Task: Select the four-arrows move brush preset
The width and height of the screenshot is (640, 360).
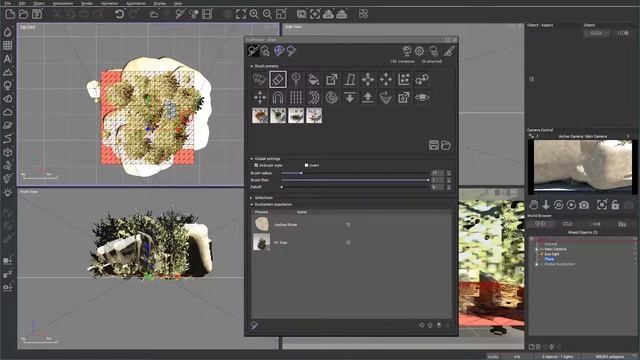Action: pyautogui.click(x=368, y=79)
